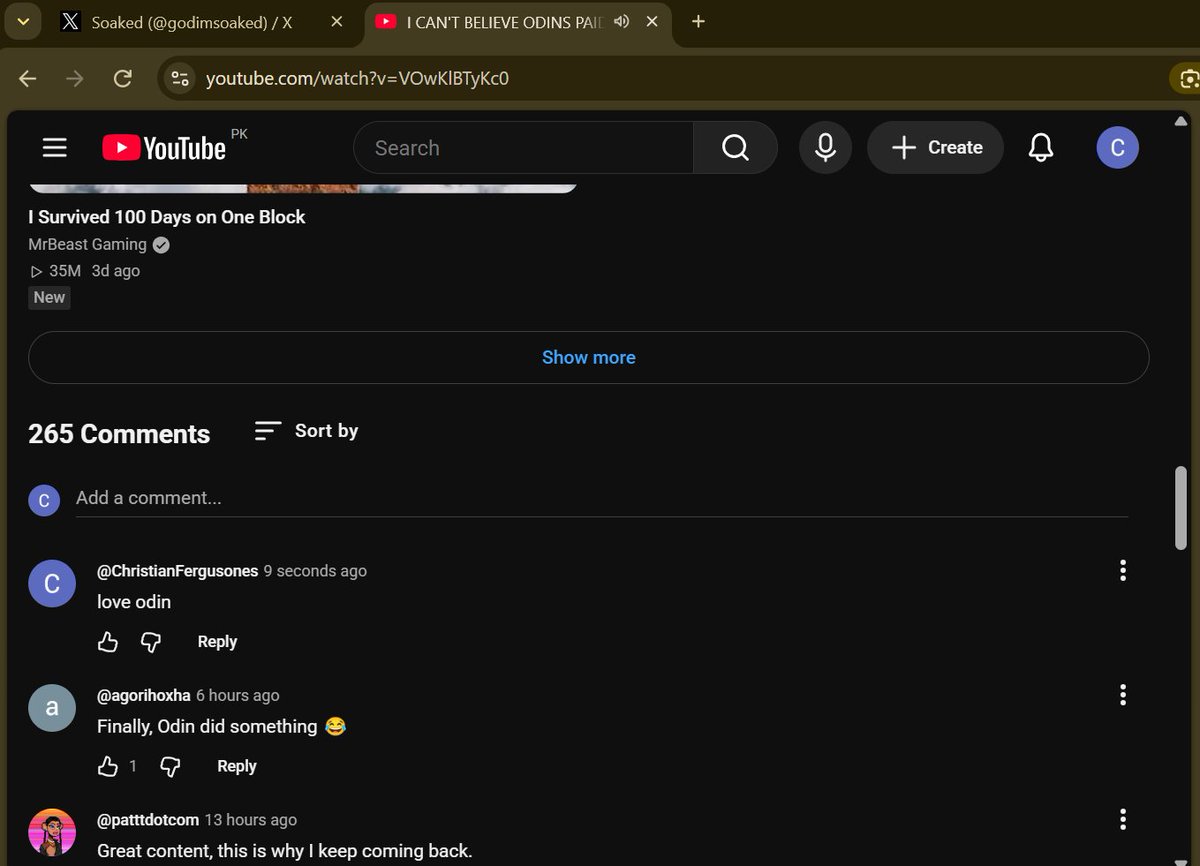
Task: Like the 'love odin' comment
Action: [x=108, y=642]
